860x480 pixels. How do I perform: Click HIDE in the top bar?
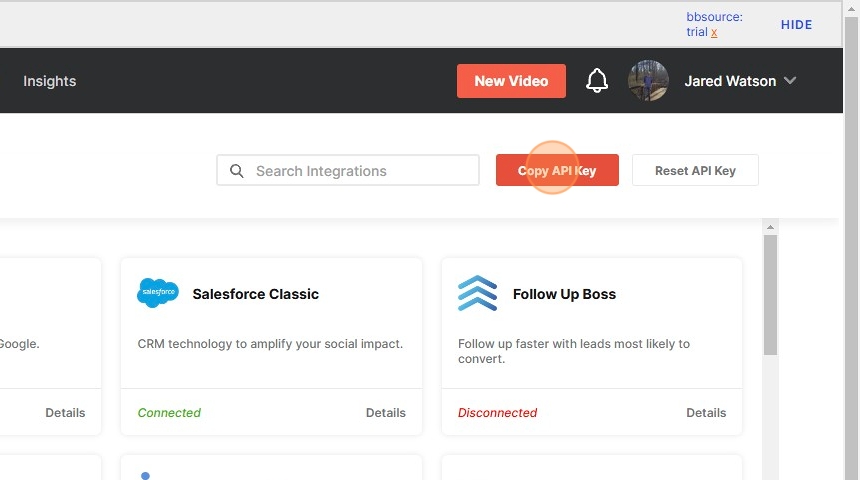(x=796, y=25)
